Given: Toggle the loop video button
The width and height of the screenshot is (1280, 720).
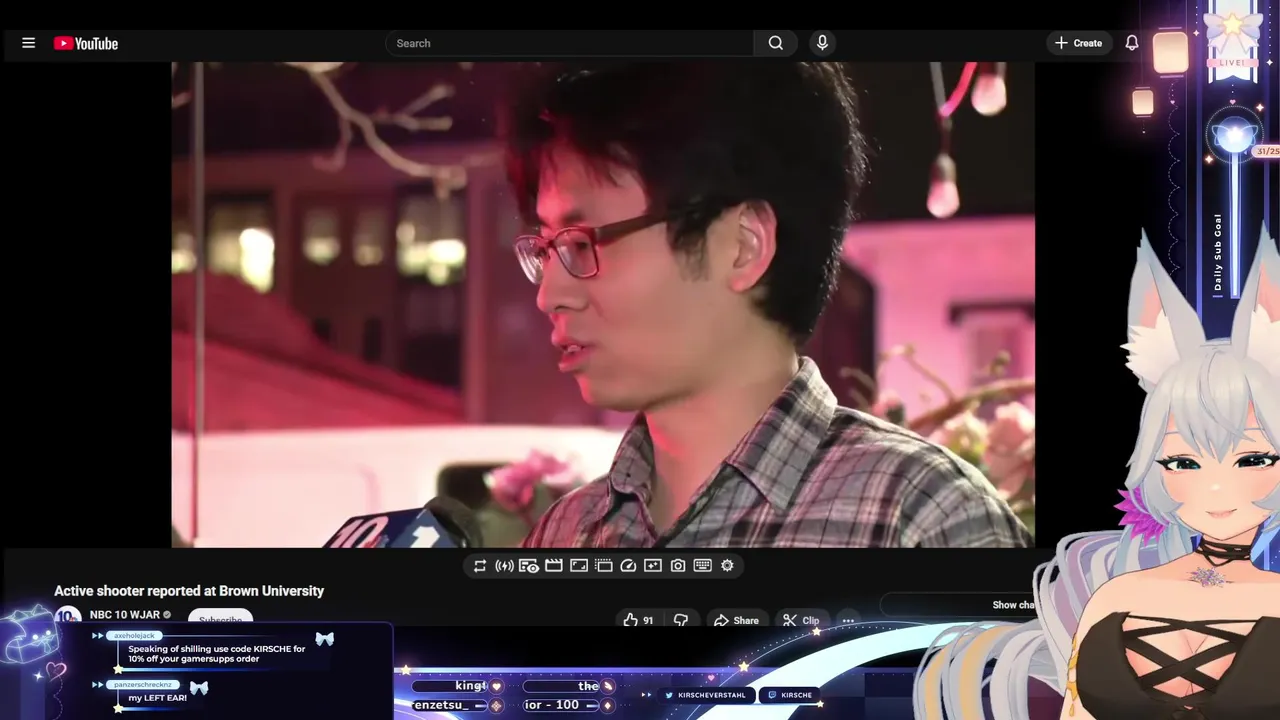Looking at the screenshot, I should tap(480, 566).
